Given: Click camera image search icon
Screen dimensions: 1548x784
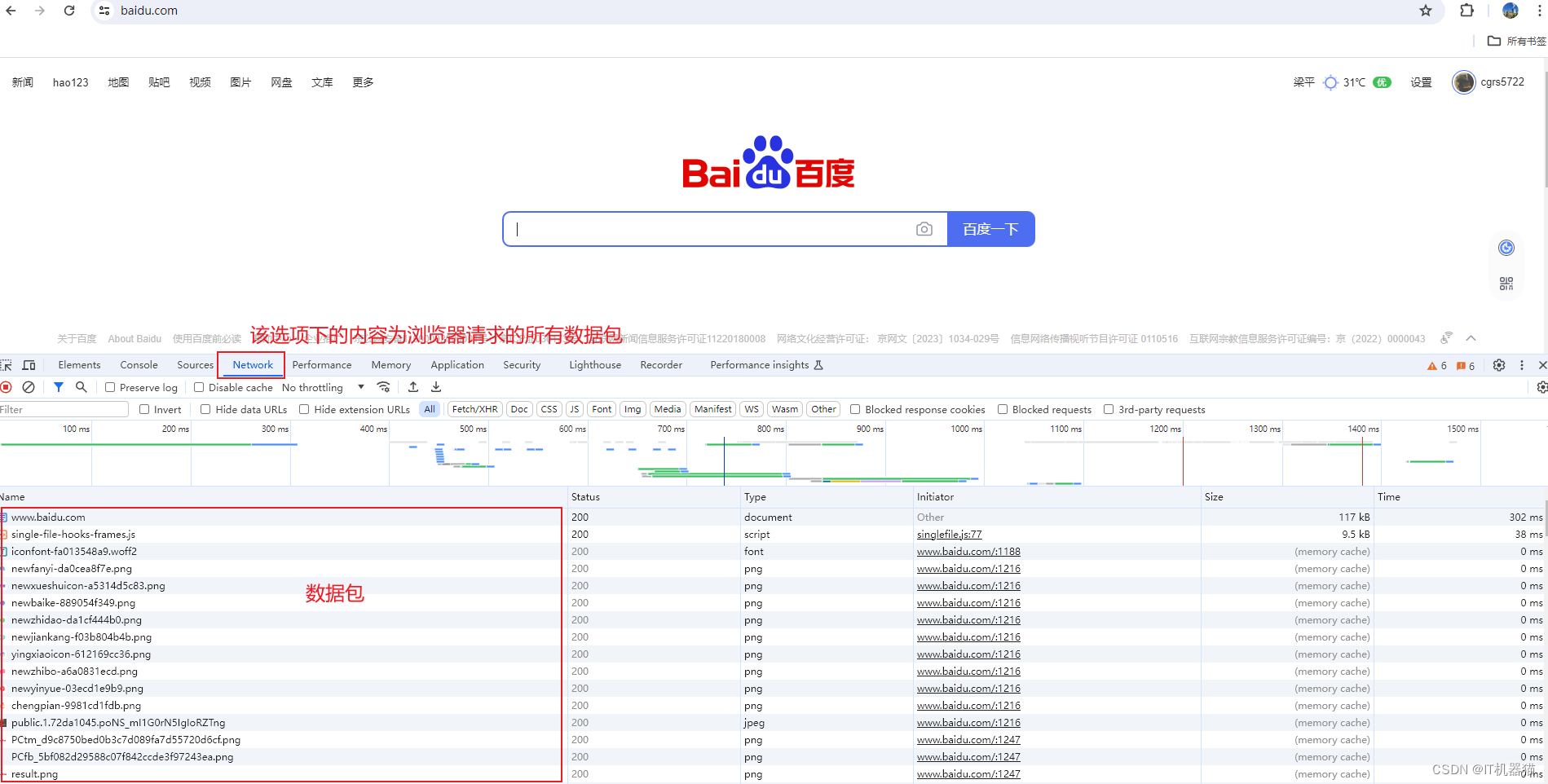Looking at the screenshot, I should (924, 229).
